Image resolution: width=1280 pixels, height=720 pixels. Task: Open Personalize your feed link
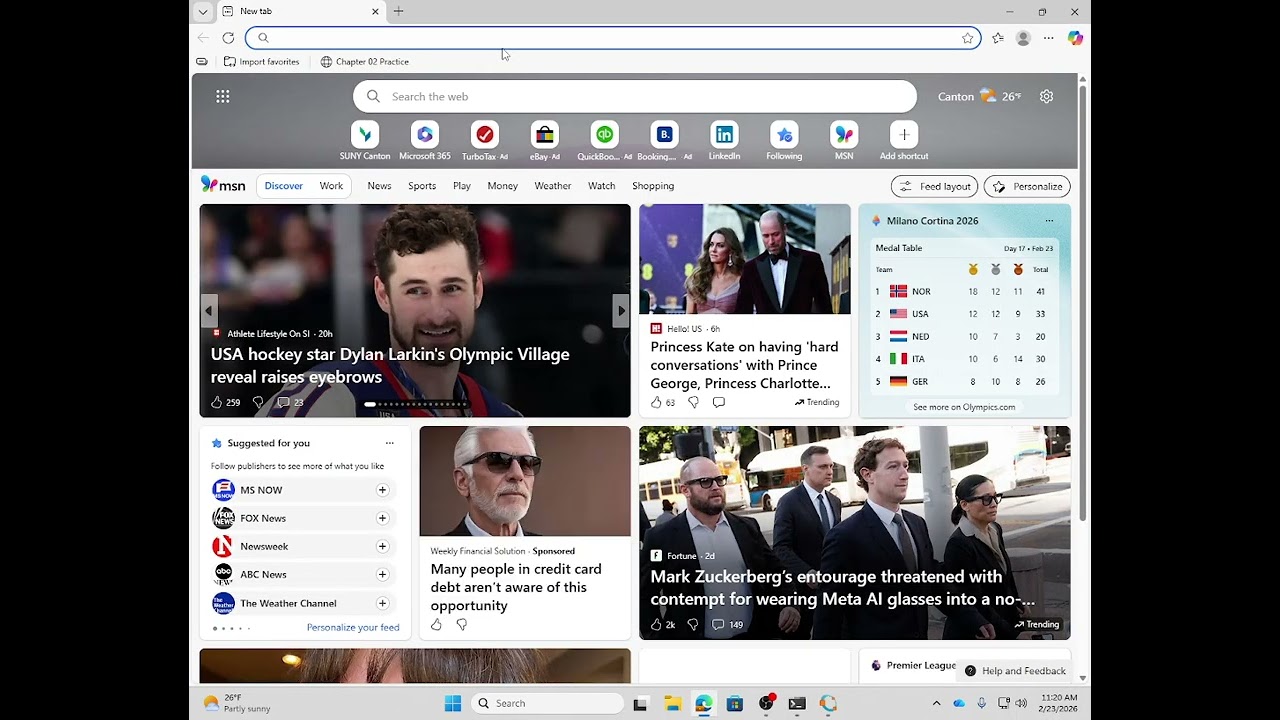pyautogui.click(x=353, y=628)
